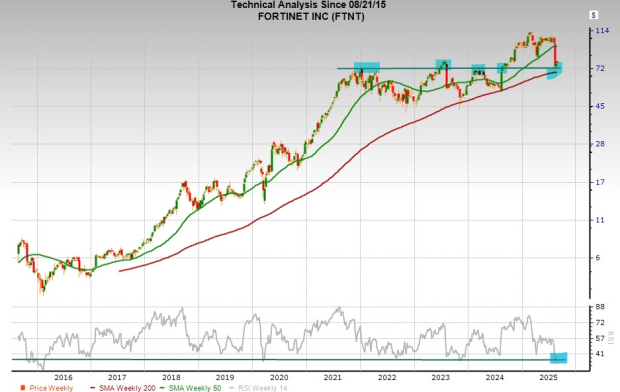This screenshot has width=620, height=392.
Task: Click the 57 RSI axis label
Action: click(x=600, y=338)
